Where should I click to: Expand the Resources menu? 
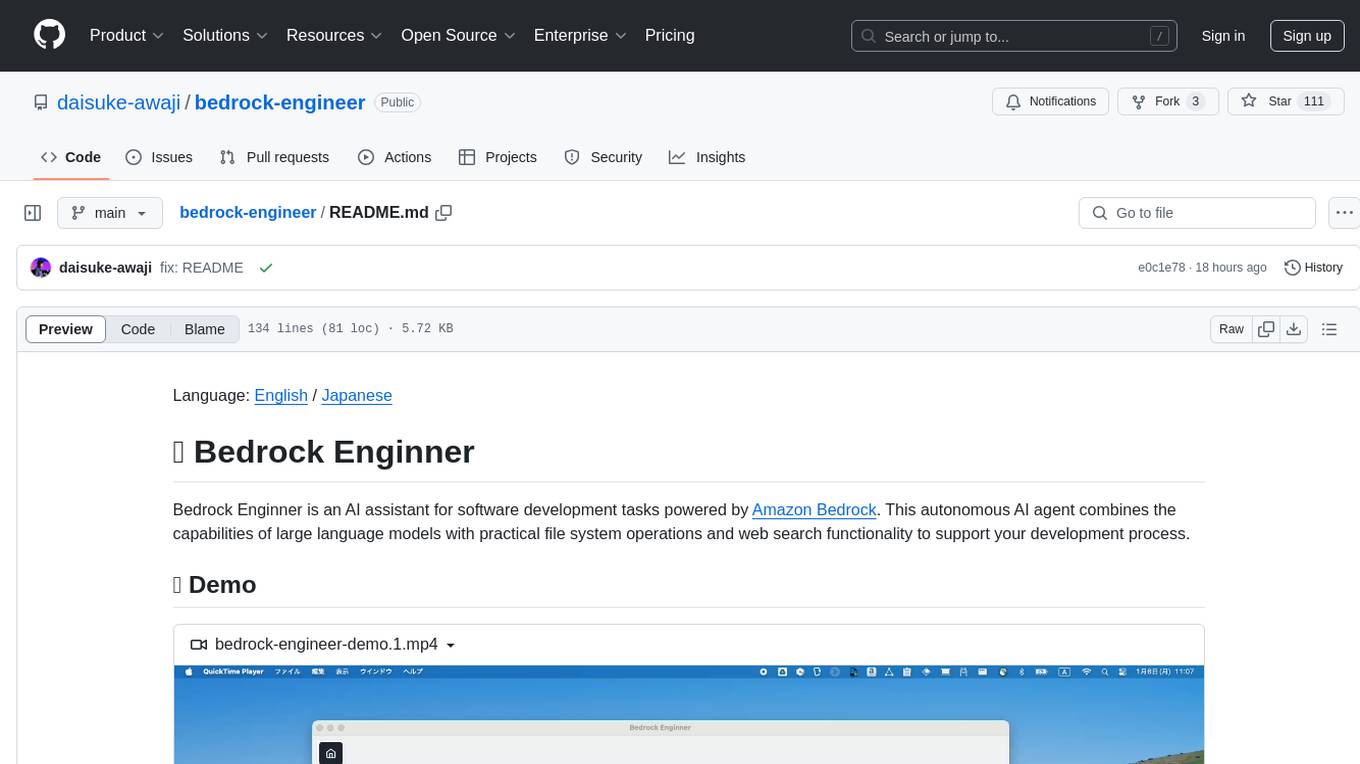[334, 35]
